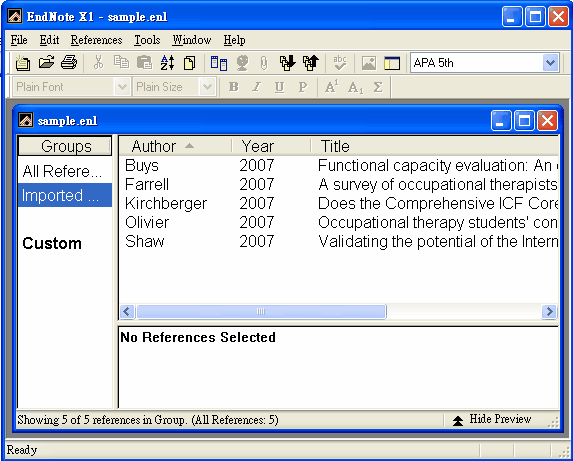The height and width of the screenshot is (461, 573).
Task: Select the Buys 2007 reference
Action: tap(338, 165)
